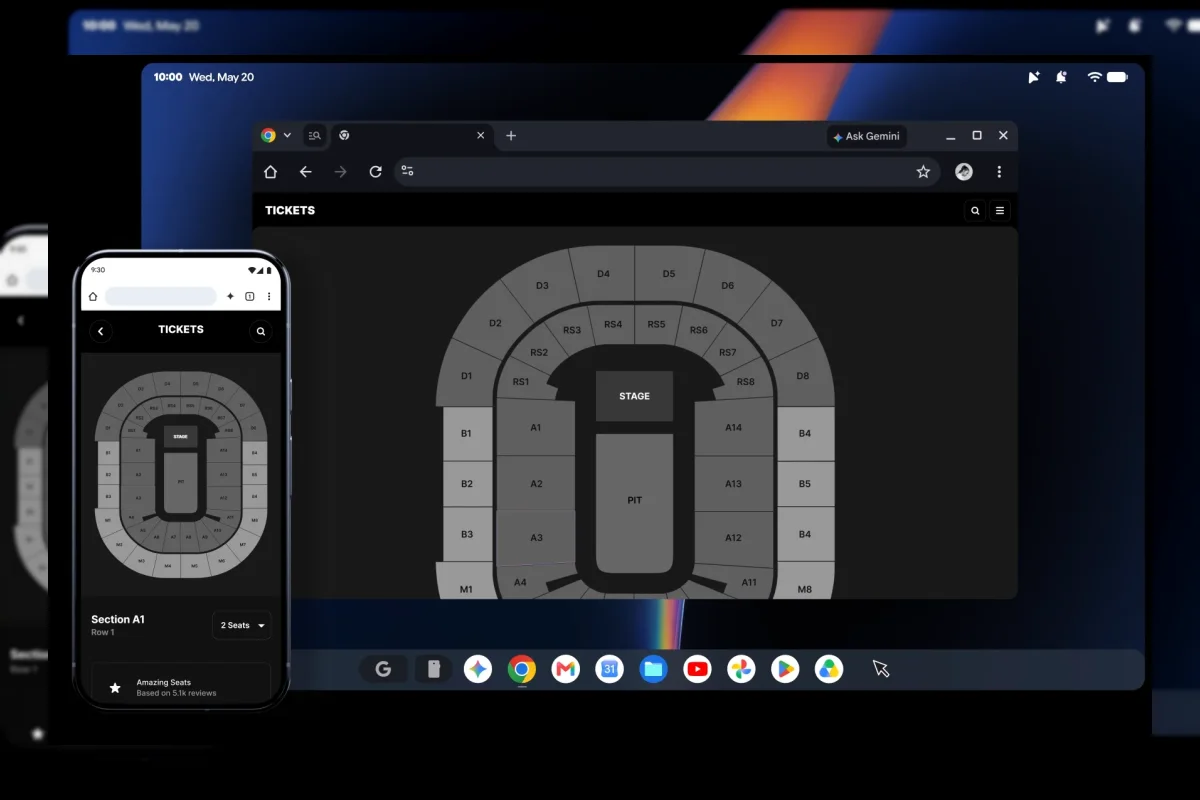Click the STAGE block on desktop map
The width and height of the screenshot is (1200, 800).
tap(635, 396)
